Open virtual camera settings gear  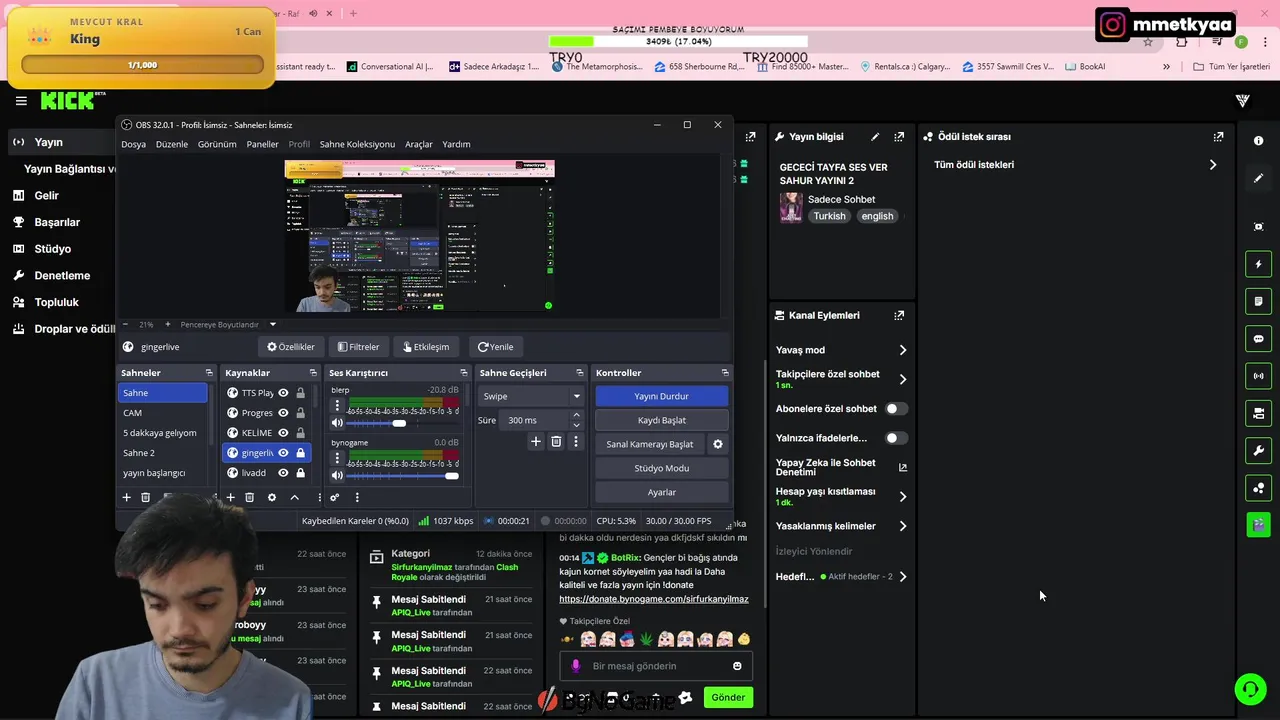[x=717, y=444]
